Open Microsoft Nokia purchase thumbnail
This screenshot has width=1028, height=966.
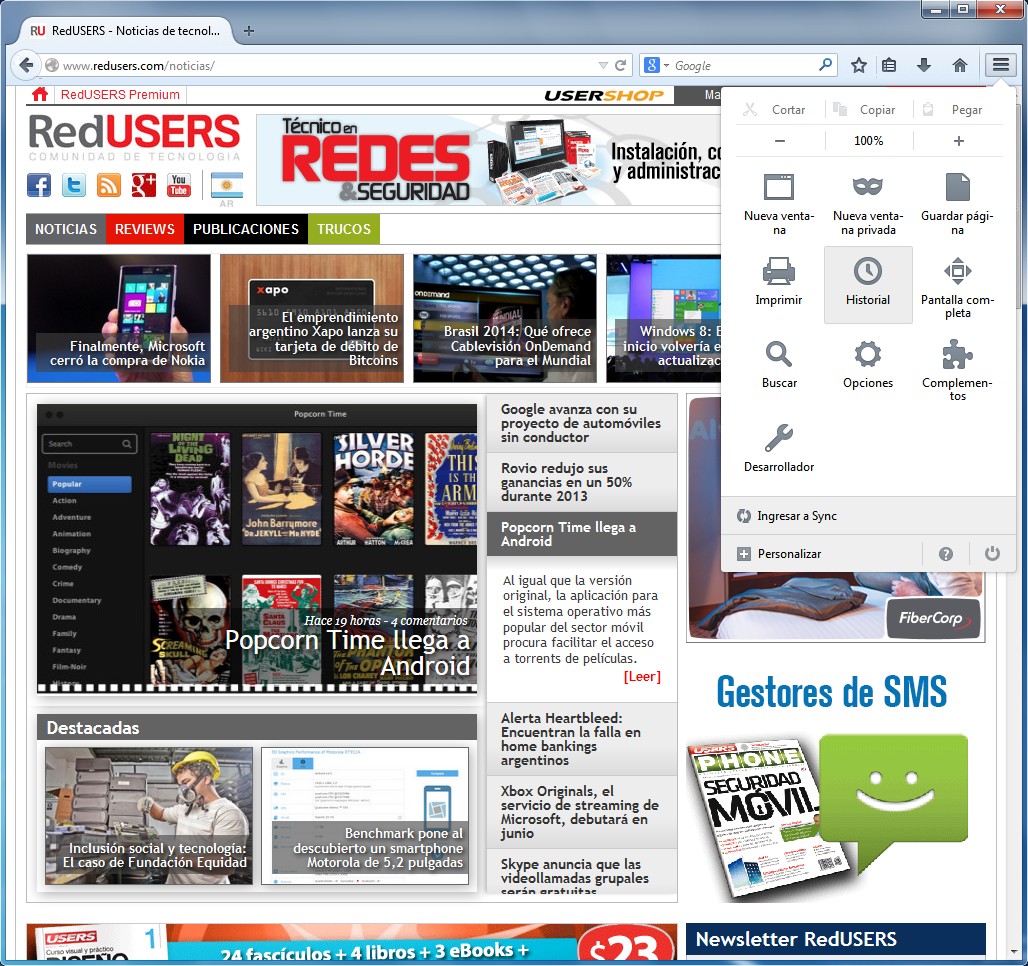pos(119,318)
